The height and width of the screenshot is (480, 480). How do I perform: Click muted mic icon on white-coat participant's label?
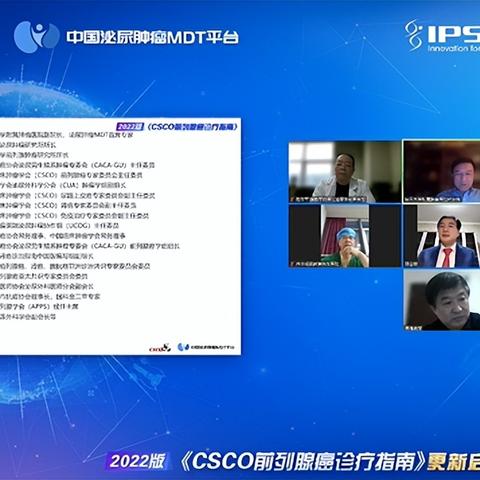(x=293, y=199)
